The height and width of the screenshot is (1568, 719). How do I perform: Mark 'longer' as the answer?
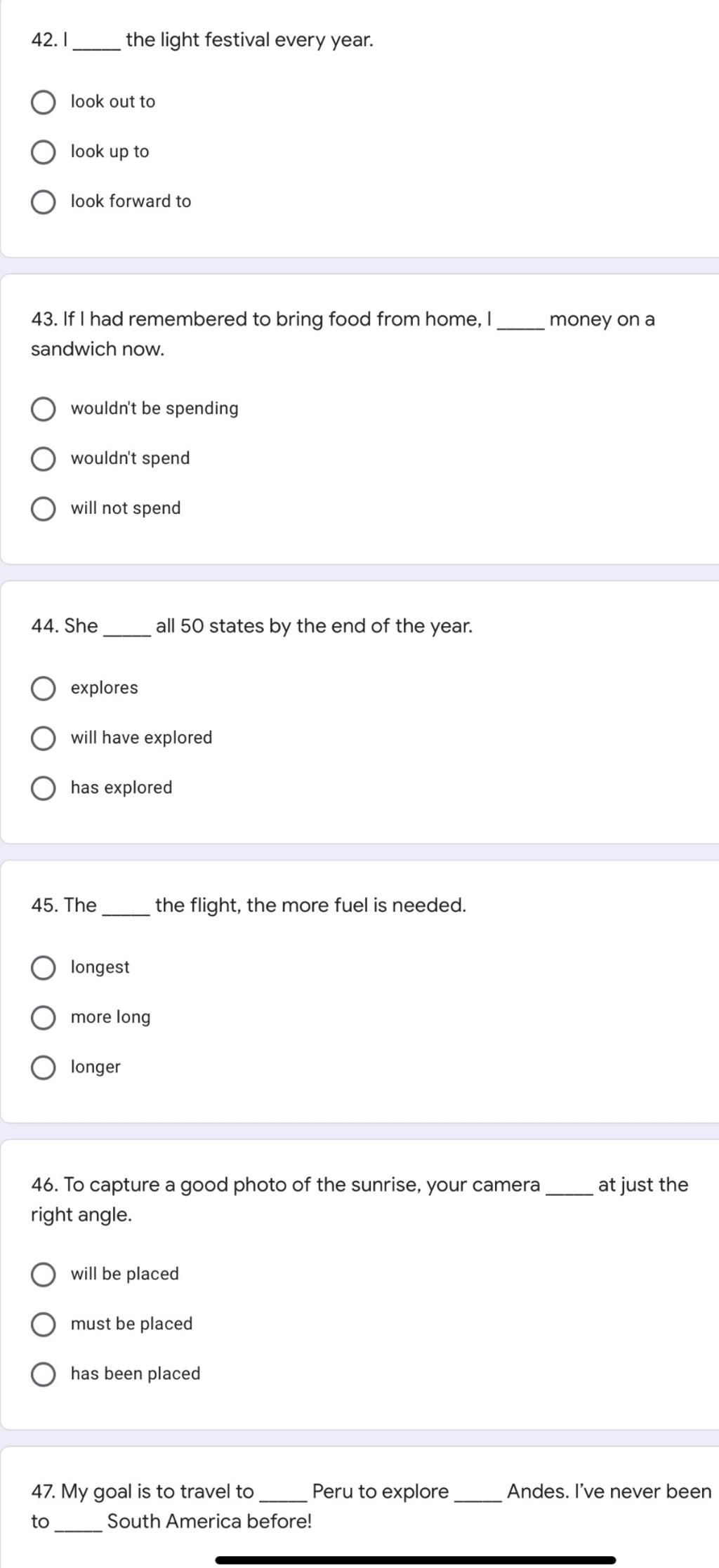click(x=44, y=1068)
